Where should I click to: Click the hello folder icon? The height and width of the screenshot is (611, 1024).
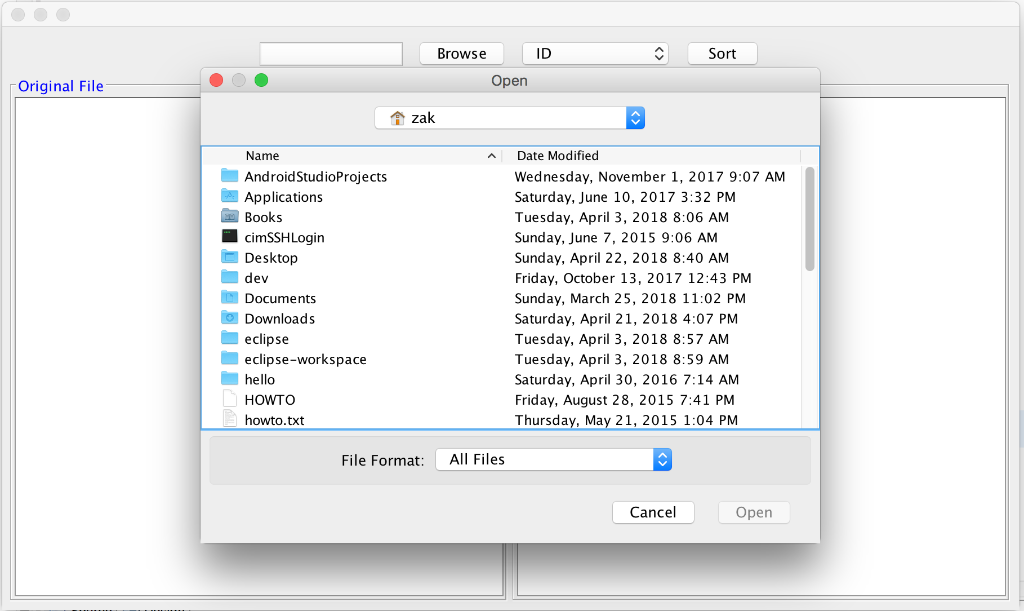click(x=229, y=379)
